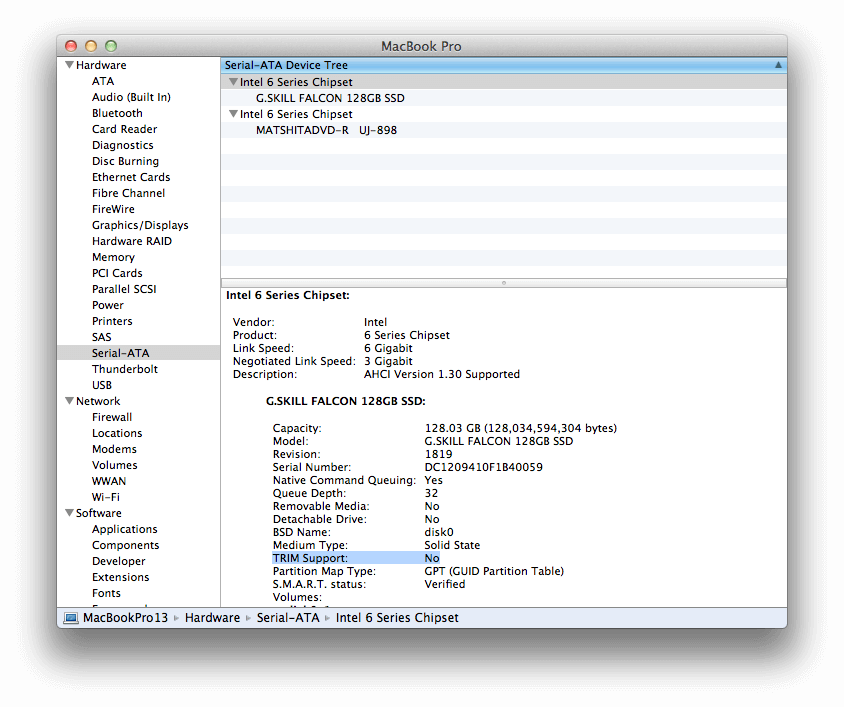
Task: Select G.SKILL FALCON 128GB SSD device
Action: click(x=330, y=98)
